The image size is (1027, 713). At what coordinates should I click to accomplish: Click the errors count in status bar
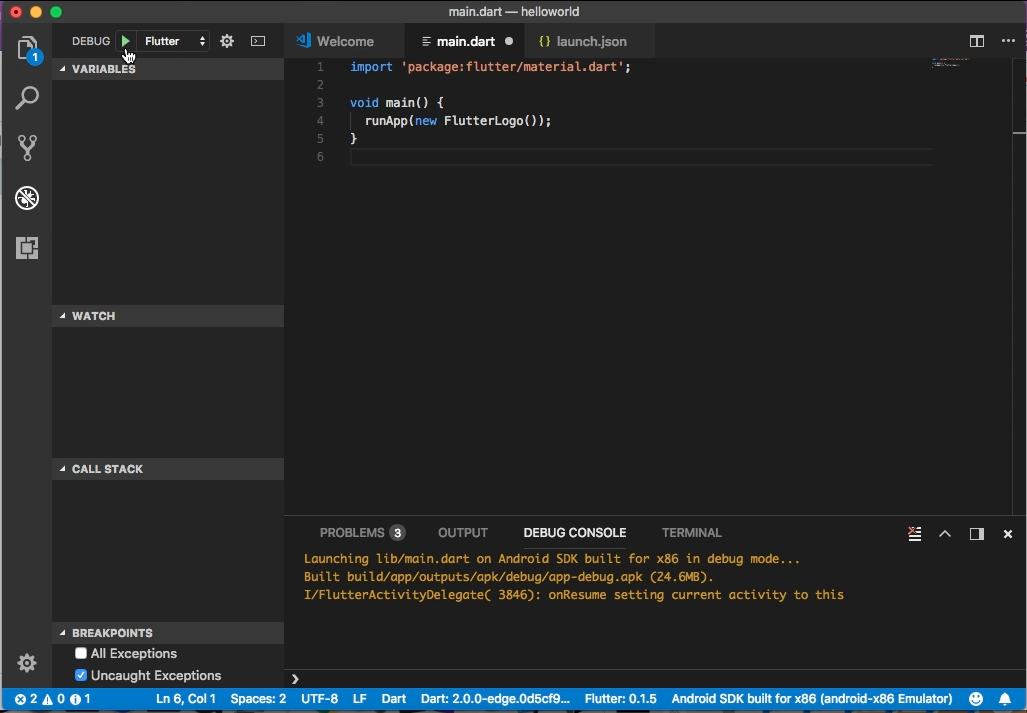(26, 699)
